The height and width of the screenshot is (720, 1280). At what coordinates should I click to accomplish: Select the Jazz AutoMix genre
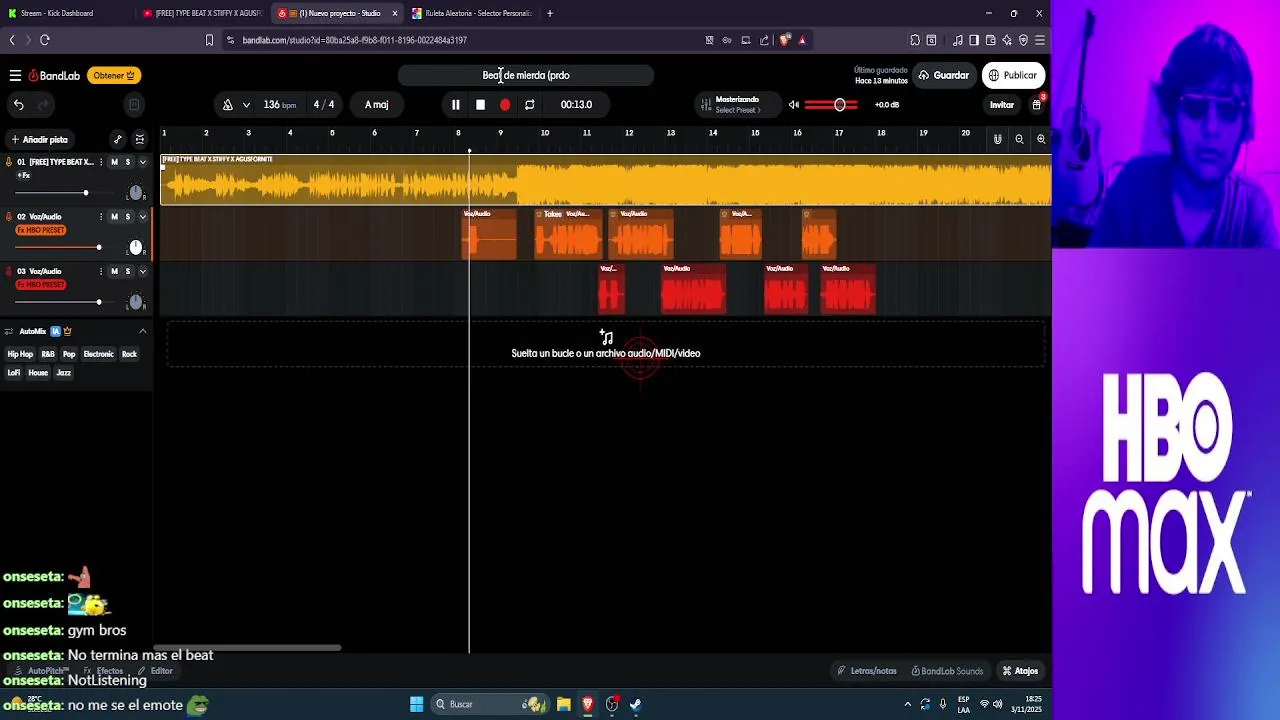pyautogui.click(x=63, y=373)
